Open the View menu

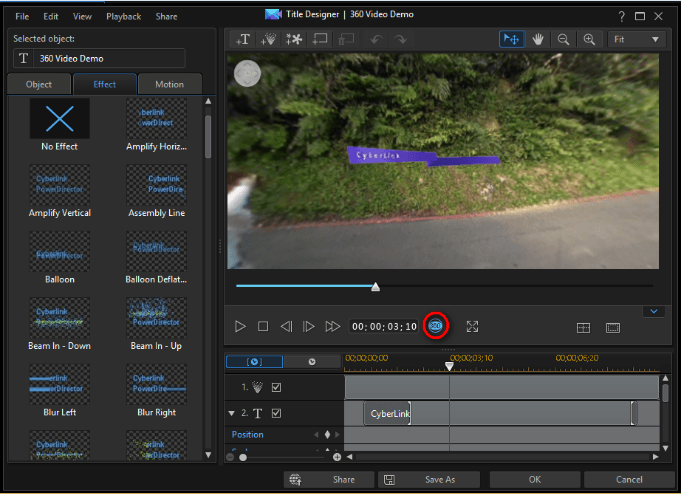point(82,17)
